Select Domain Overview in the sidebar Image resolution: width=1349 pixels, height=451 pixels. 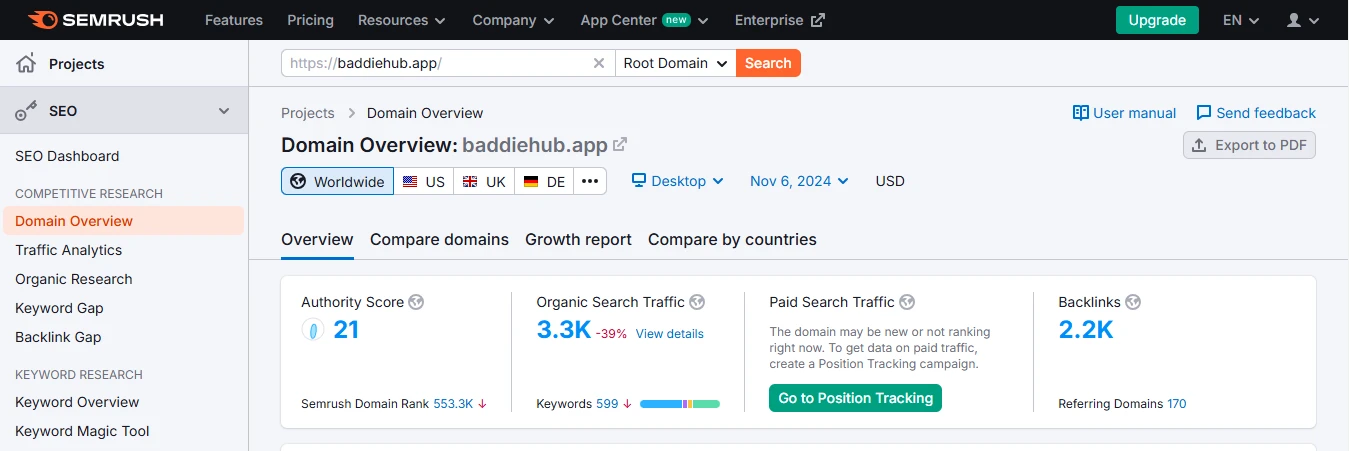tap(123, 221)
